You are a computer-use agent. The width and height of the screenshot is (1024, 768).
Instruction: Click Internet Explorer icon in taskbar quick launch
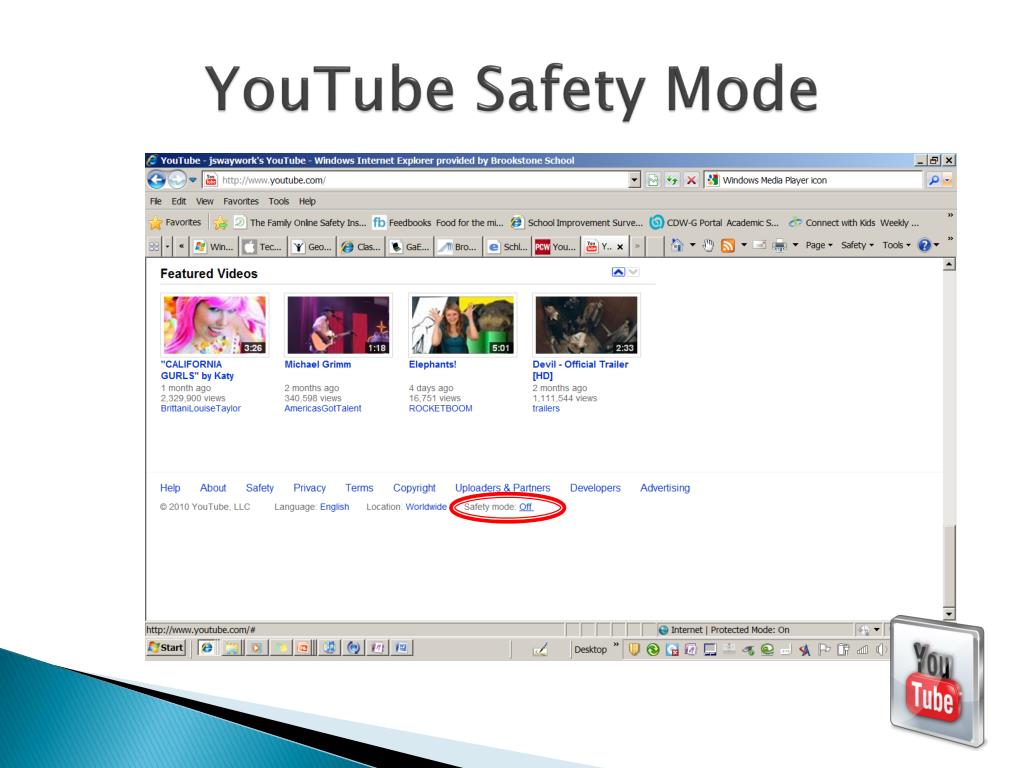206,648
